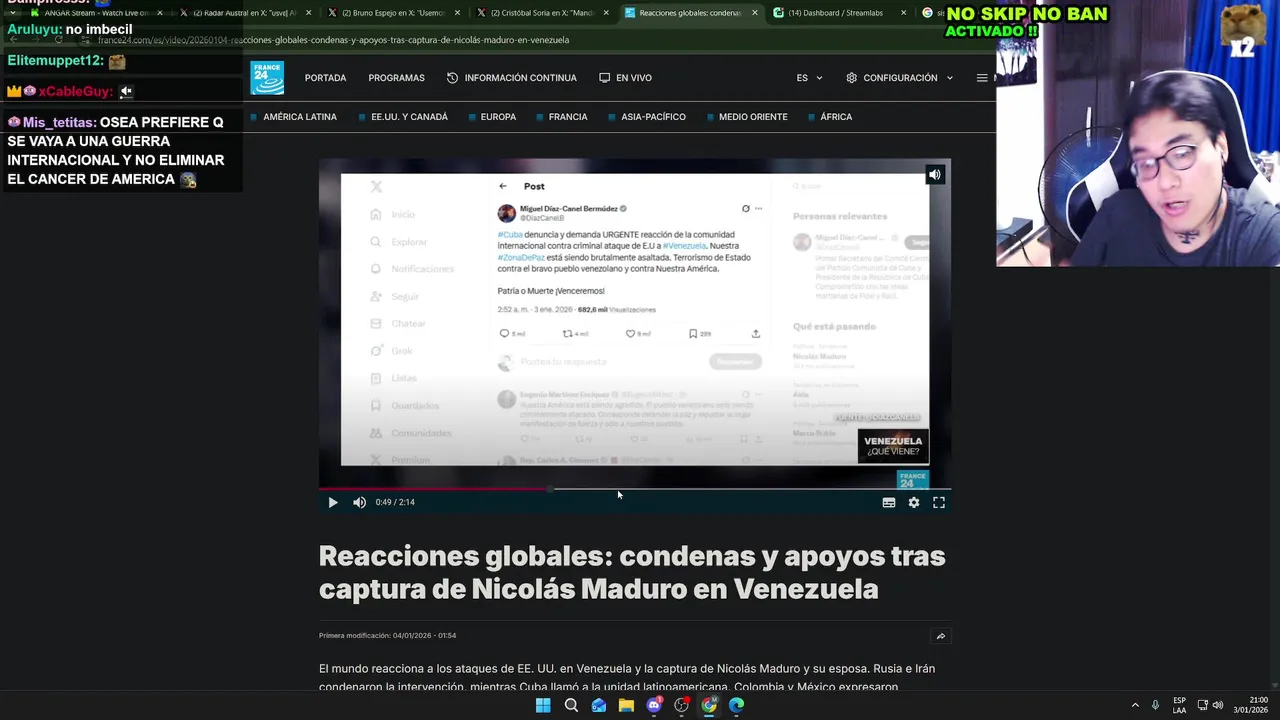Go to AMÉRICA LATINA section
Screen dimensions: 1280x720
[x=300, y=117]
